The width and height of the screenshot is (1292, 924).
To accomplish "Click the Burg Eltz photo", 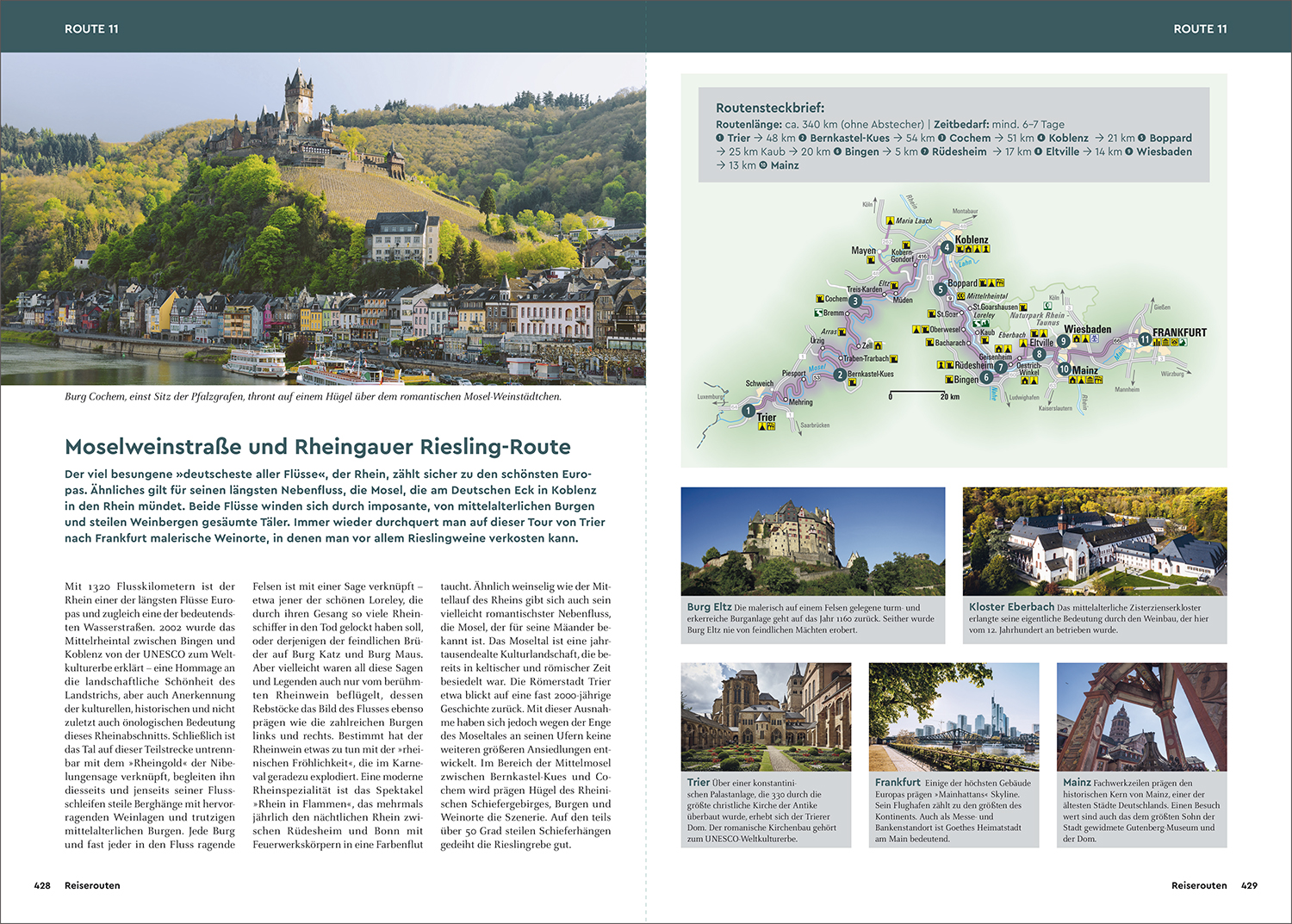I will [812, 542].
